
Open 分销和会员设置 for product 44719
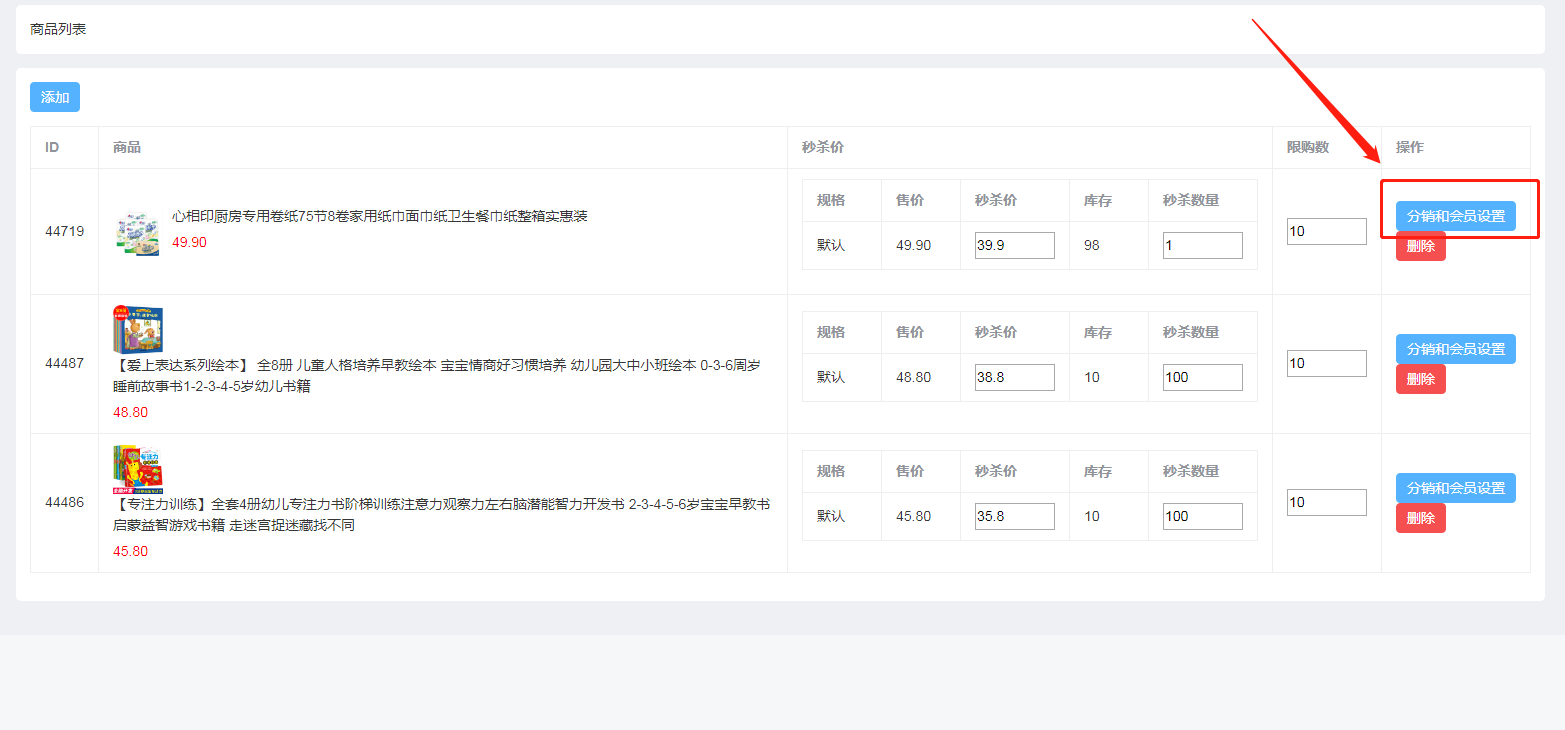tap(1455, 216)
